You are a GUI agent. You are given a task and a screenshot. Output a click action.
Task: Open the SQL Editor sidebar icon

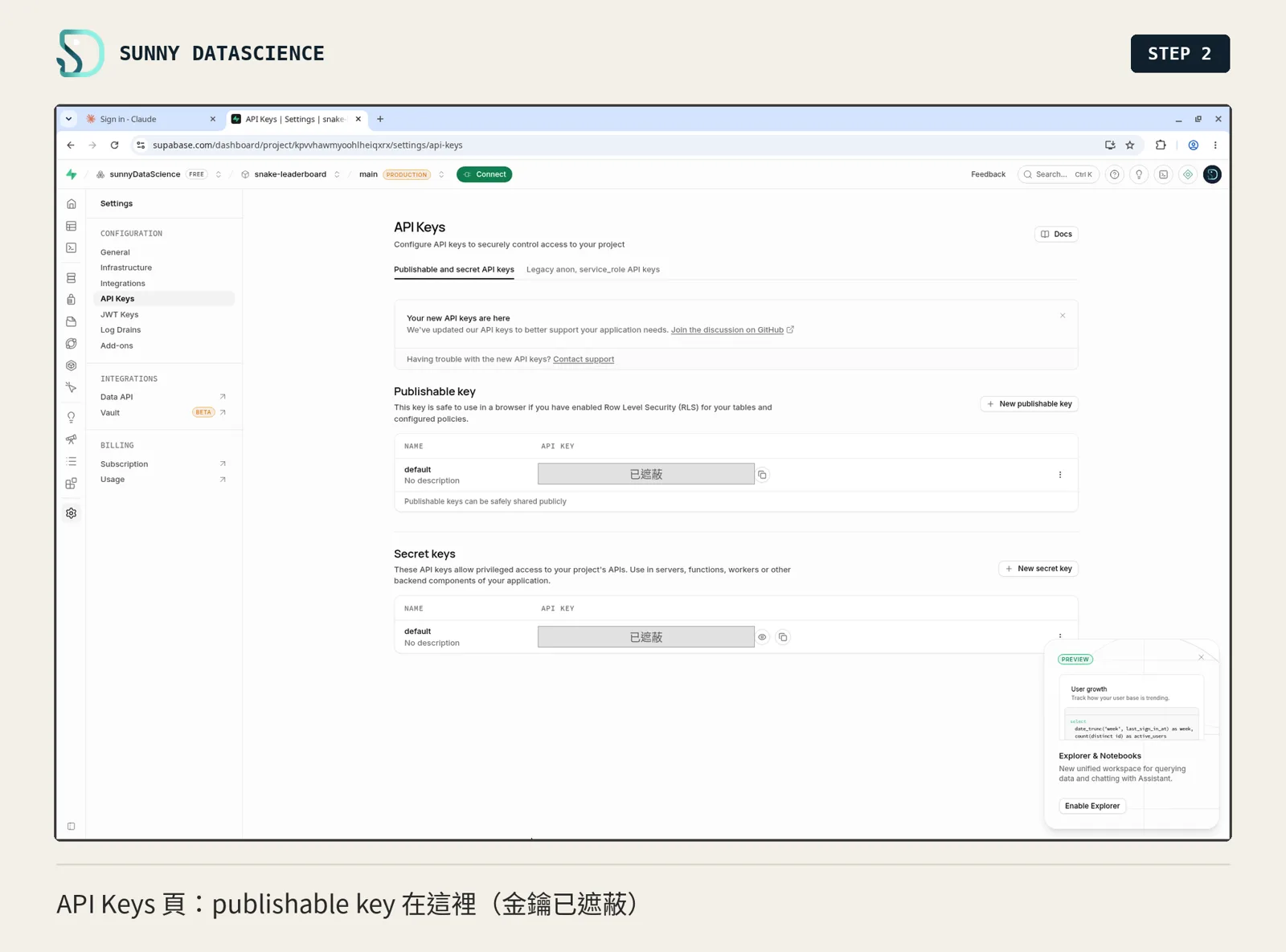click(x=72, y=248)
